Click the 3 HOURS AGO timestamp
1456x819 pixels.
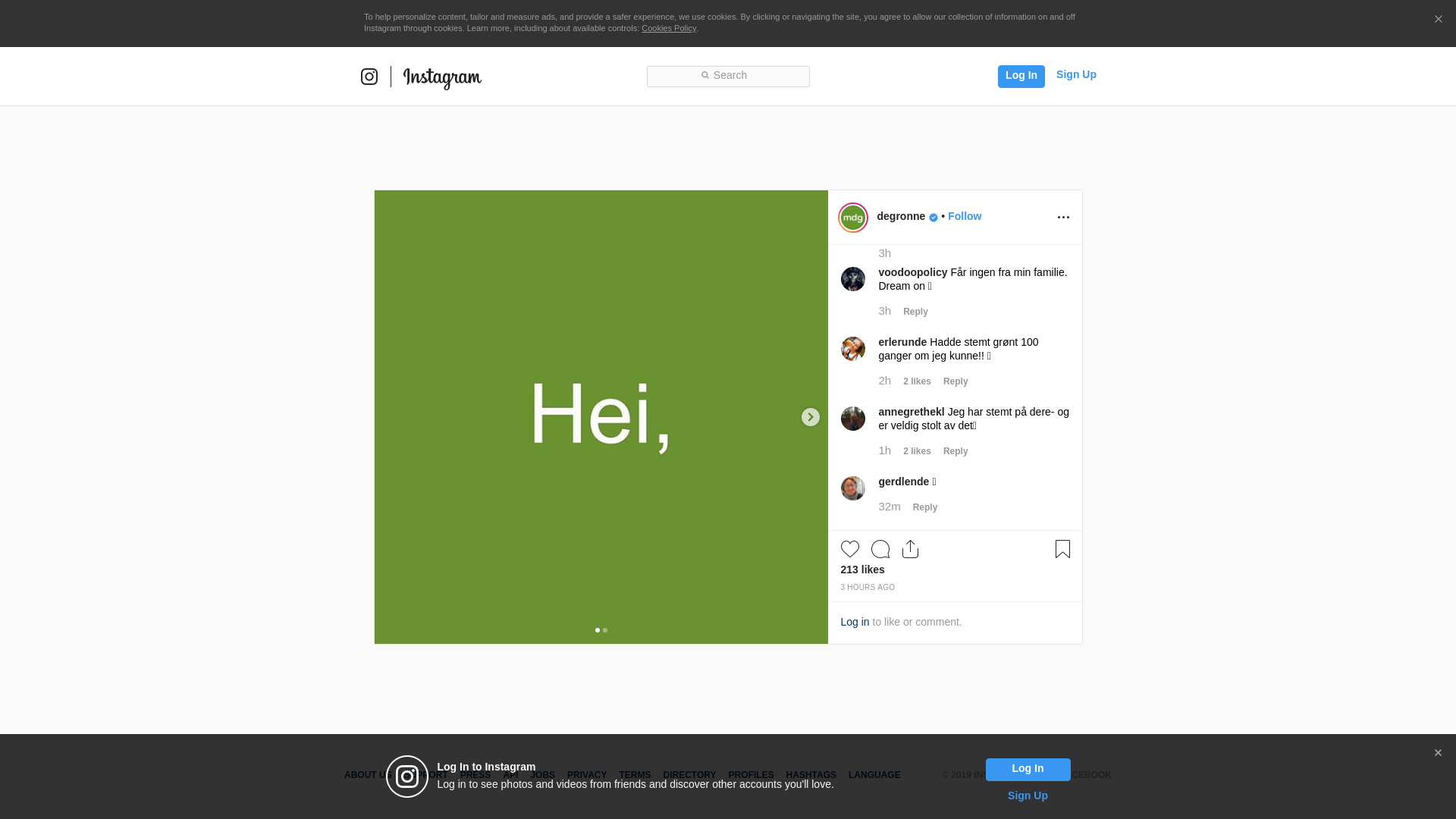(868, 588)
